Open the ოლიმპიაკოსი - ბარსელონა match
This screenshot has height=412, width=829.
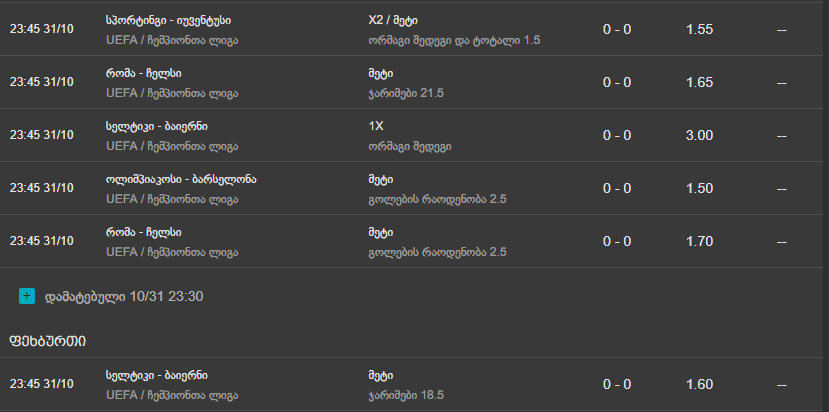tap(181, 179)
